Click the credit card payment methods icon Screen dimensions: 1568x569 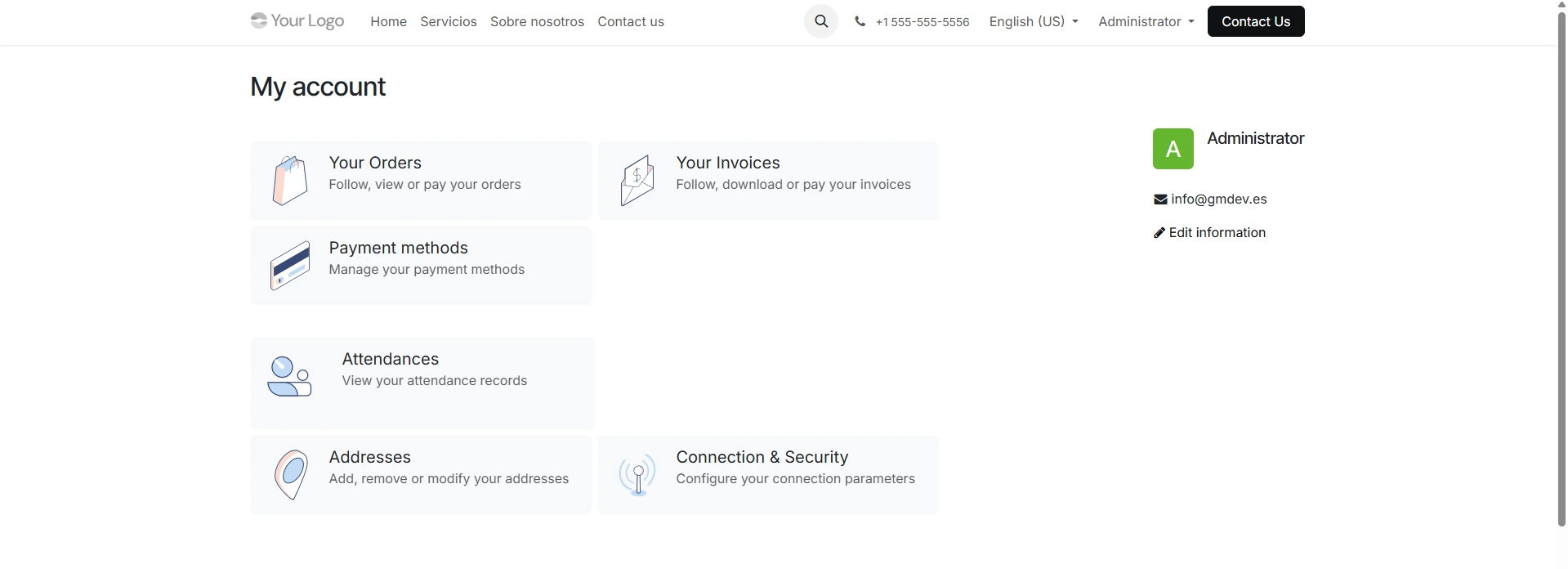[290, 266]
